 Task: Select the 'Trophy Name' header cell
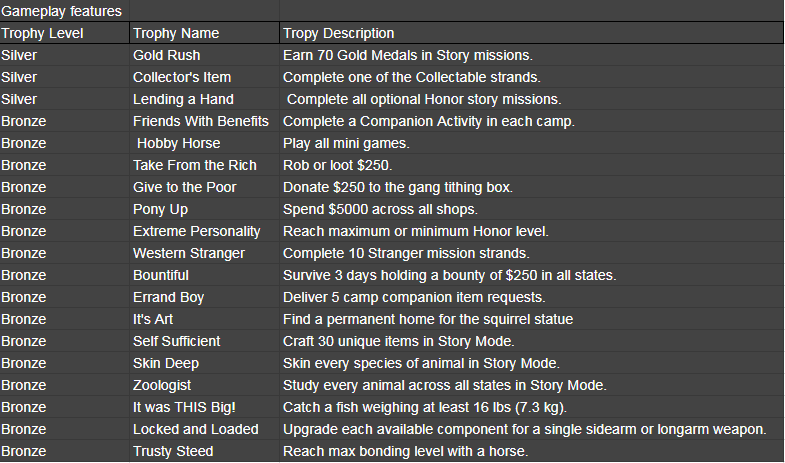coord(176,33)
